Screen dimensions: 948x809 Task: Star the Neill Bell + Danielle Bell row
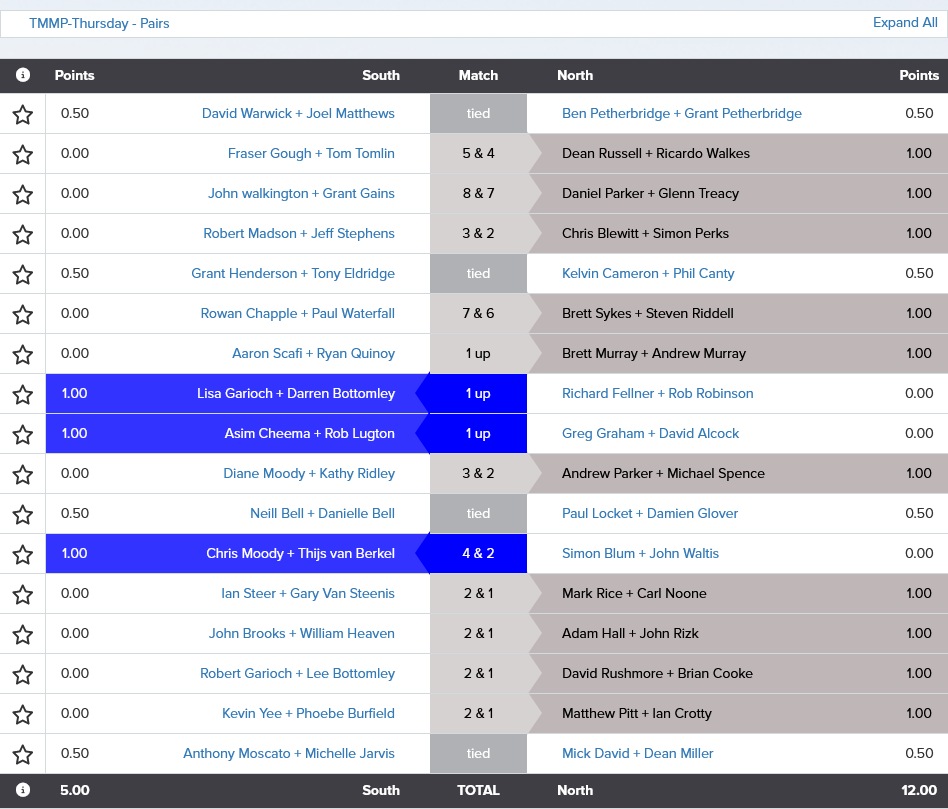pos(22,513)
